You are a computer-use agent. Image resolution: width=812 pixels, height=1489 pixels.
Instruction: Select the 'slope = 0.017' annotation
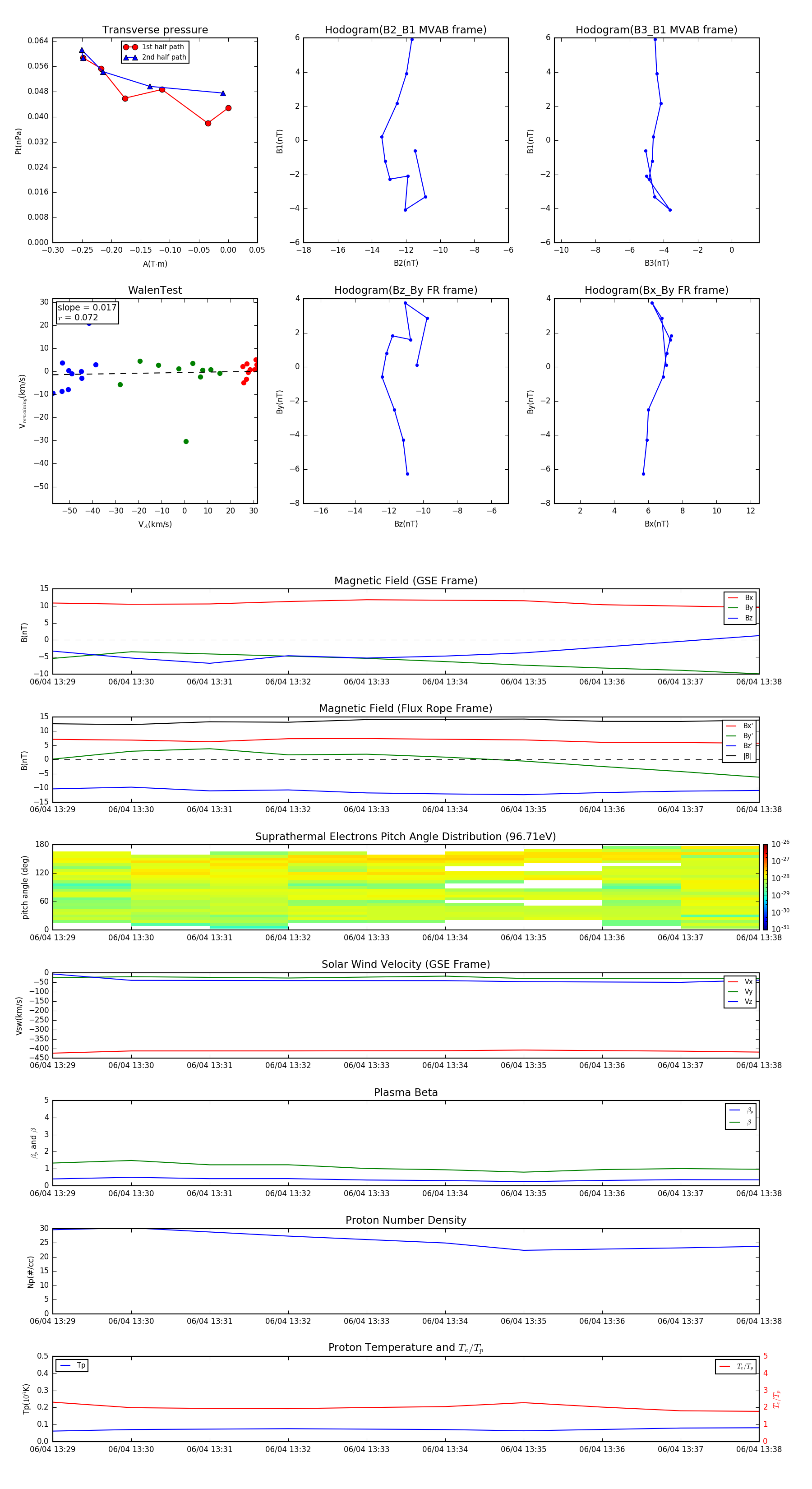(87, 308)
